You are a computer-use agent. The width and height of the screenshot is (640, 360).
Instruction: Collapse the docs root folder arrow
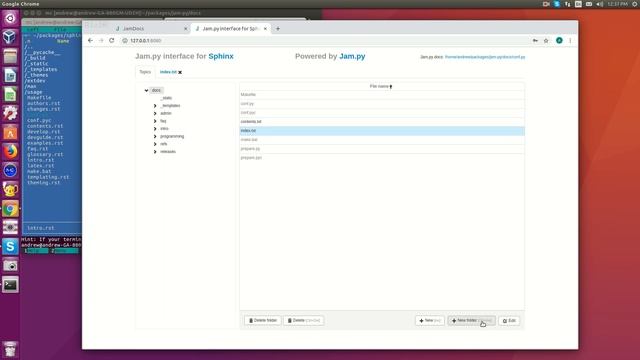tap(146, 90)
